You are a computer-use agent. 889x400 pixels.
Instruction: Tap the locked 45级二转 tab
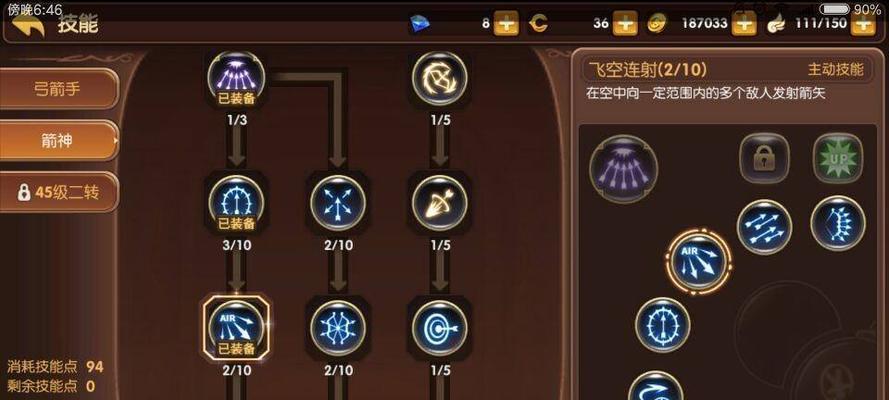coord(59,192)
